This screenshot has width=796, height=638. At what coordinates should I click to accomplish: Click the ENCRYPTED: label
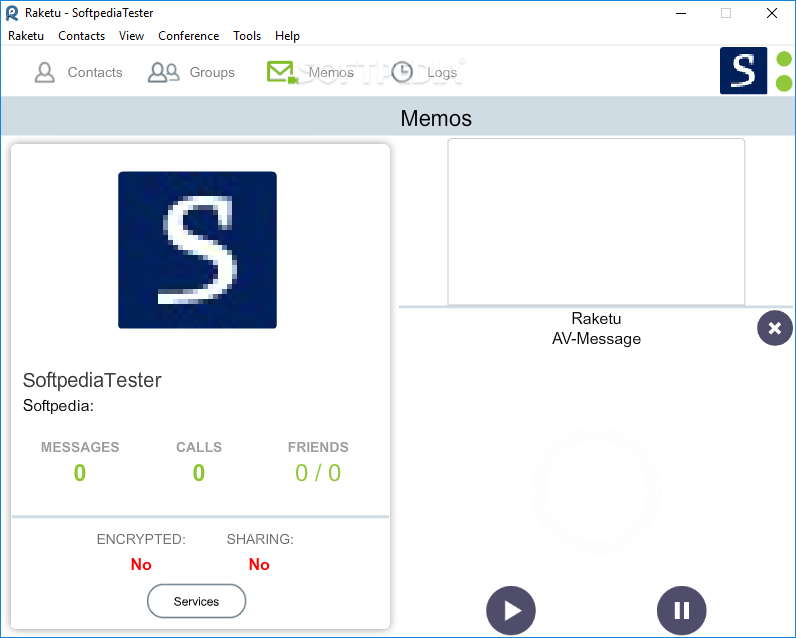(141, 539)
